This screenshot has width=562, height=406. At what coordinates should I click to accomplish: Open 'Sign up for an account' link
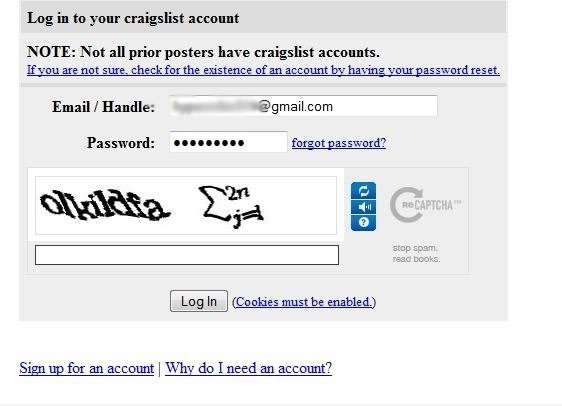click(87, 368)
